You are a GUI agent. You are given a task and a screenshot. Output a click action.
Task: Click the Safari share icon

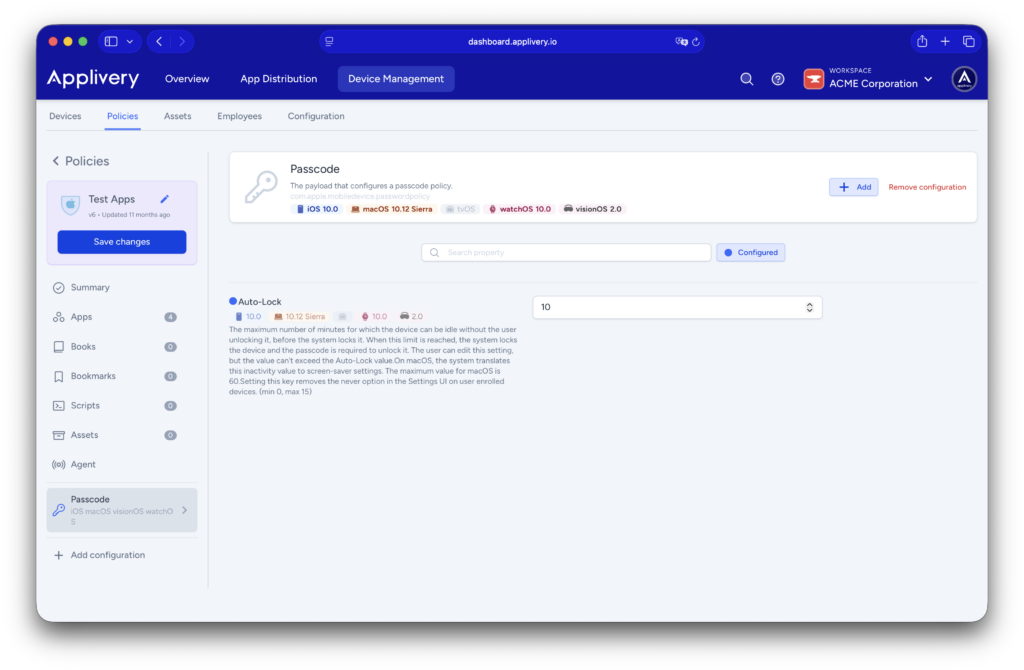(921, 41)
